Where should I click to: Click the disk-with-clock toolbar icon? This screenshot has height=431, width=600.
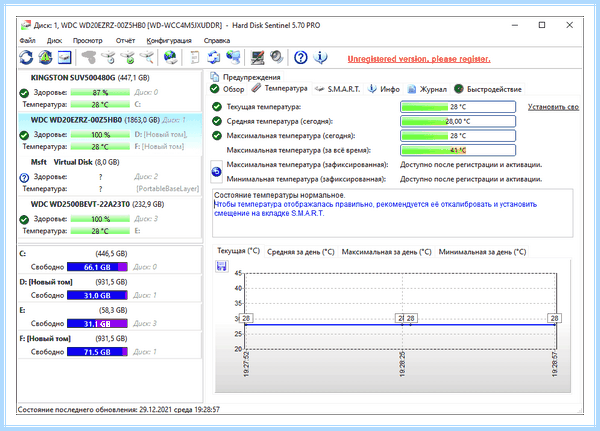point(108,57)
